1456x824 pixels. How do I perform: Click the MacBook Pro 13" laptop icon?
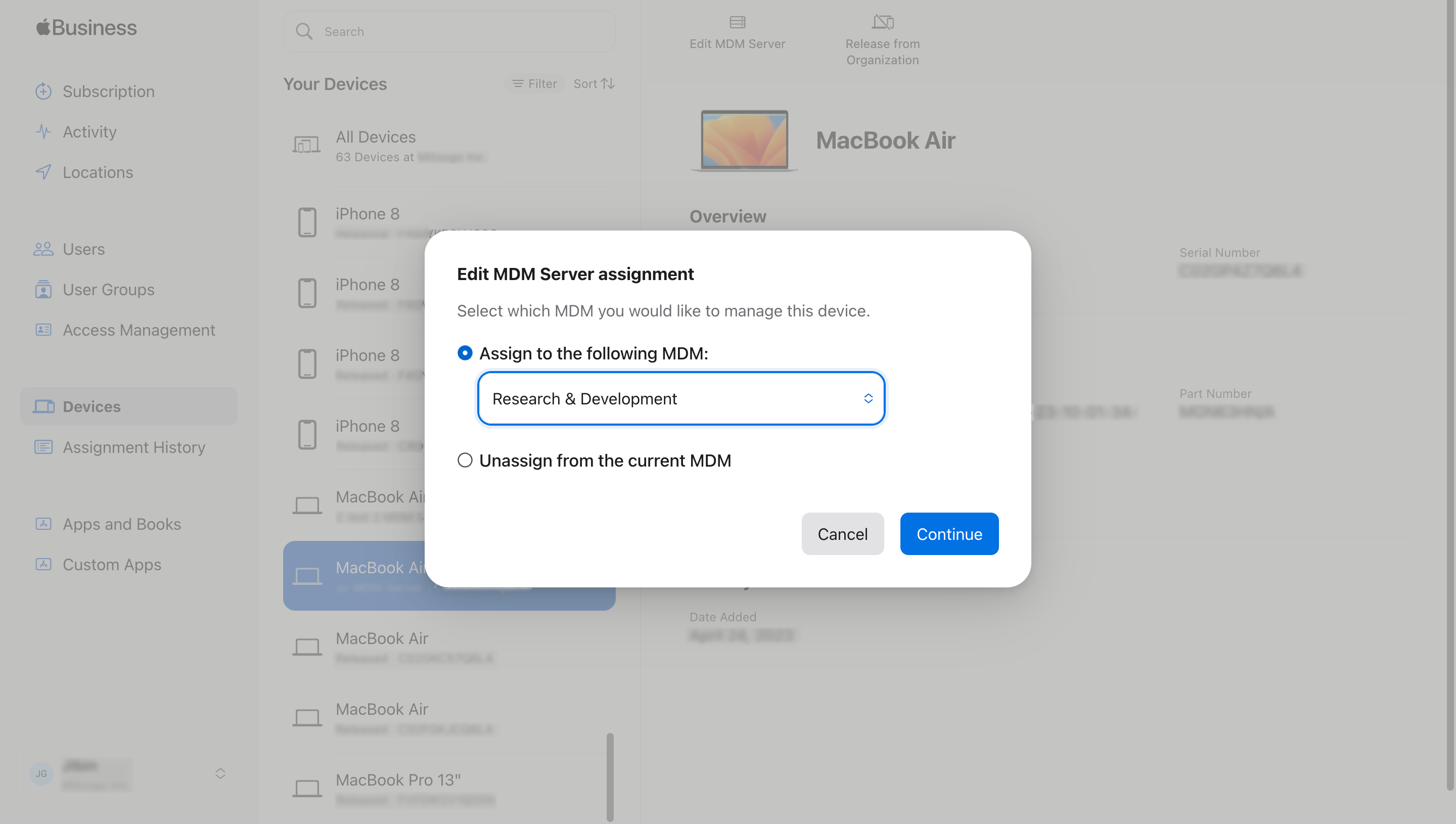(307, 788)
